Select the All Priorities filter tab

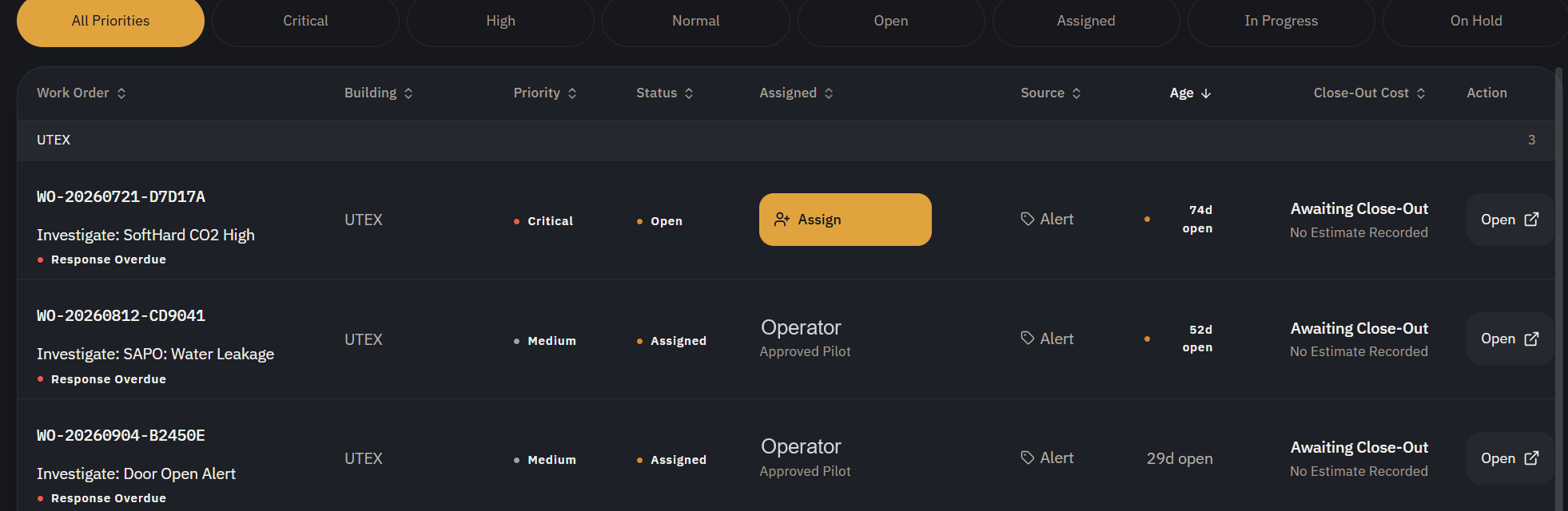(x=110, y=22)
